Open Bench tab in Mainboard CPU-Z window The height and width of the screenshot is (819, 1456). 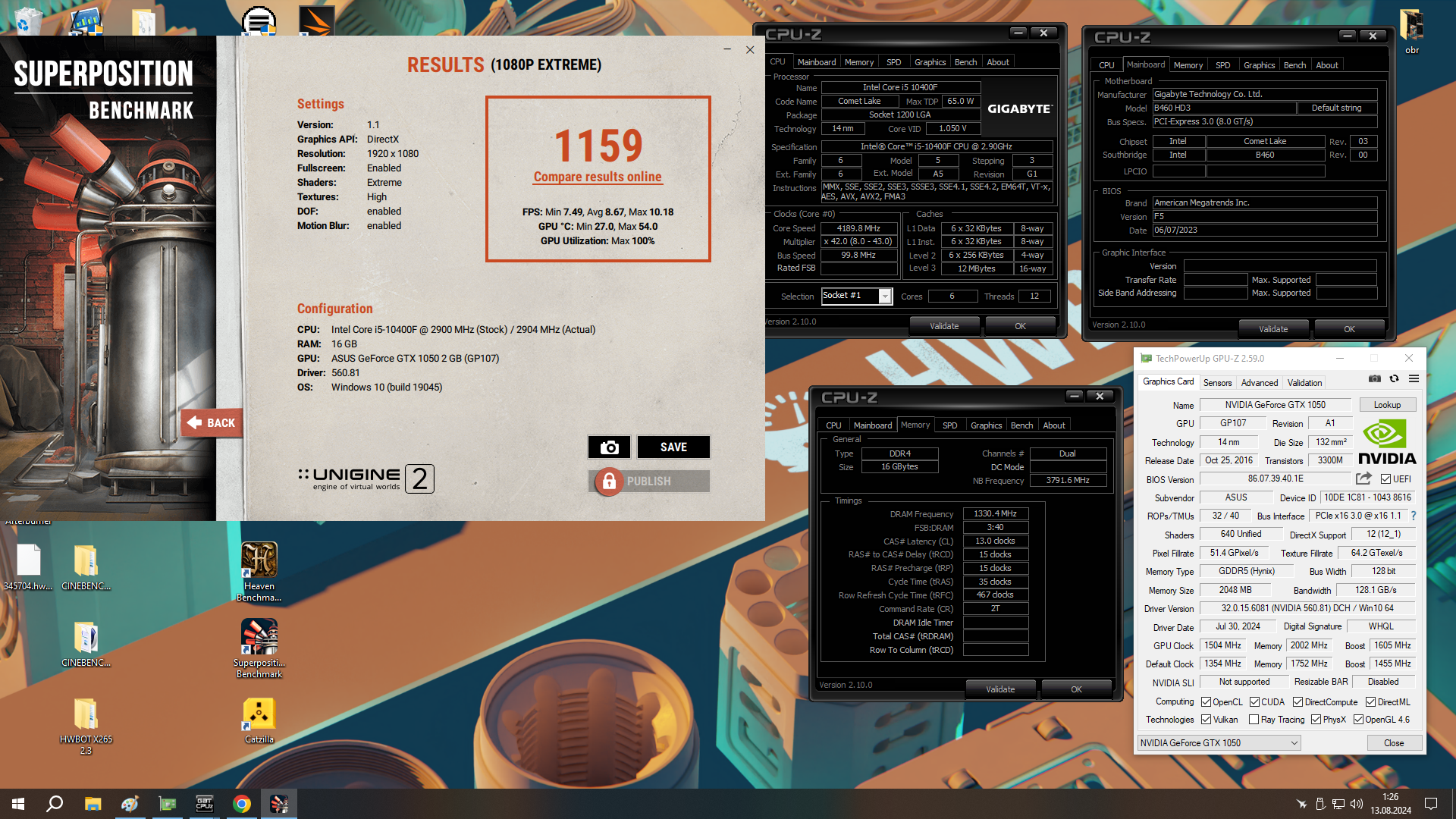click(1294, 65)
